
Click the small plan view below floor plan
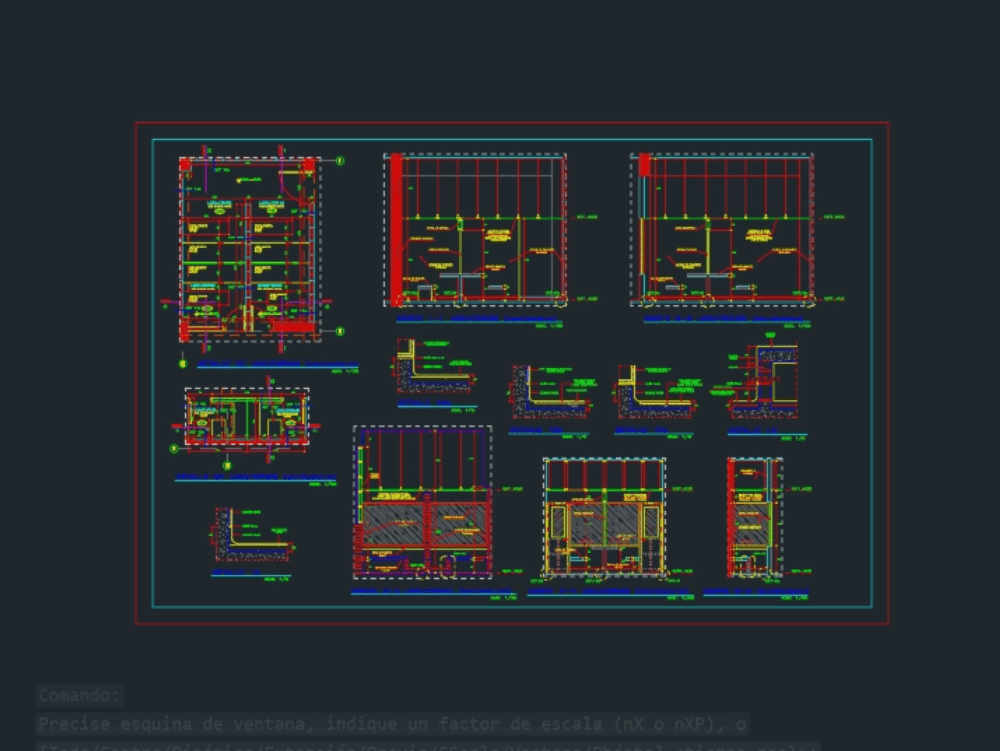(x=246, y=419)
